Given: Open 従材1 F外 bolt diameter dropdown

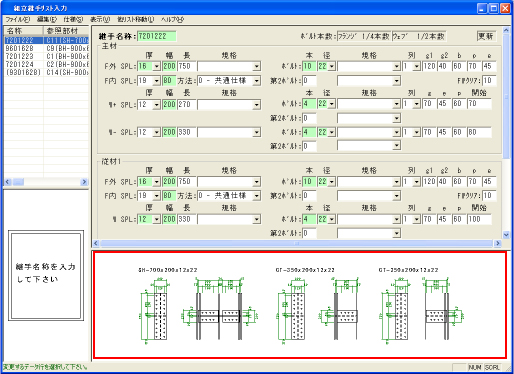Looking at the screenshot, I should tap(332, 182).
